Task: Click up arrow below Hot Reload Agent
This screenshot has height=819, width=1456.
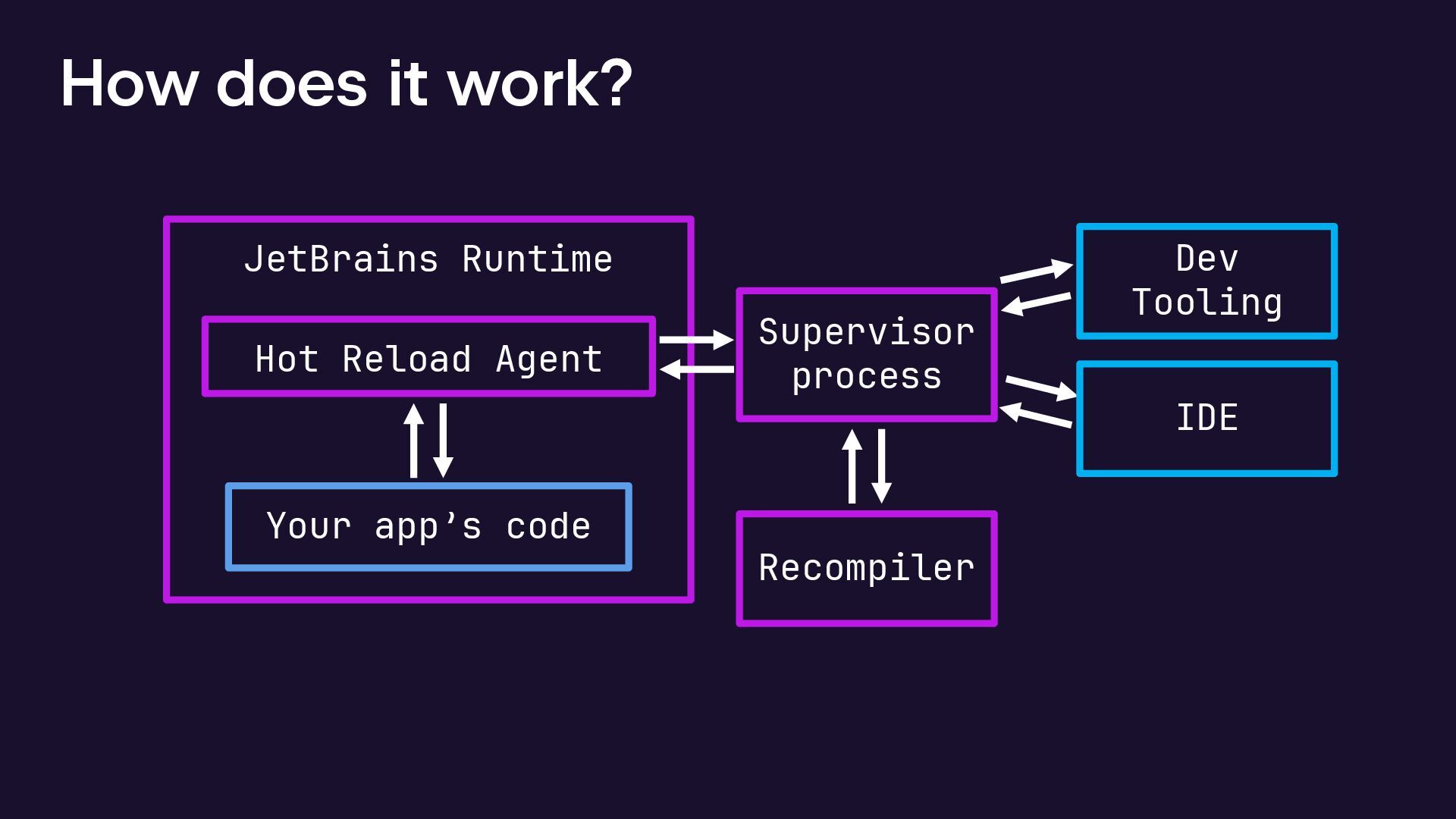Action: (x=413, y=441)
